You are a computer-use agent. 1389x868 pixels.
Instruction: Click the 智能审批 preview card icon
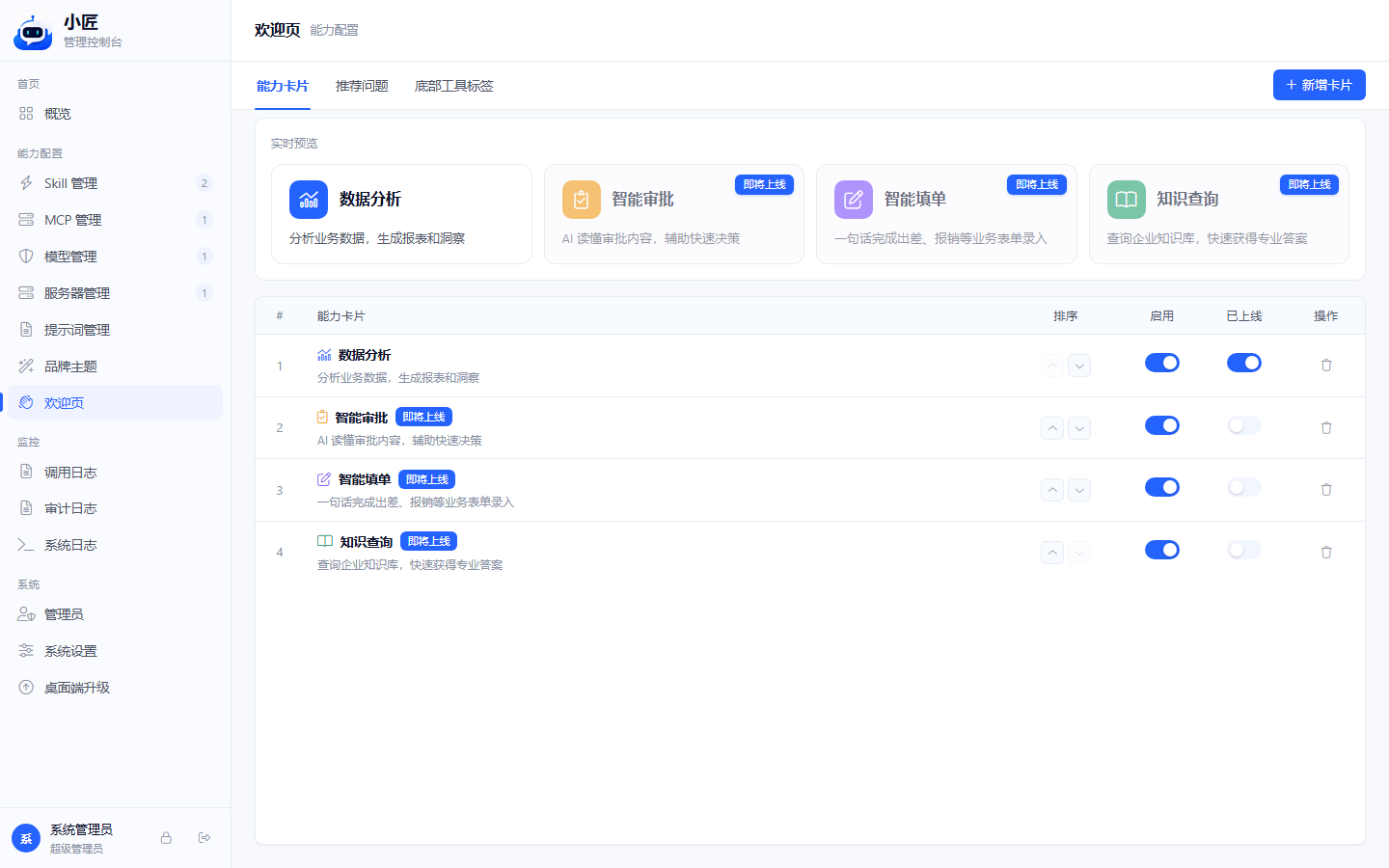click(582, 200)
